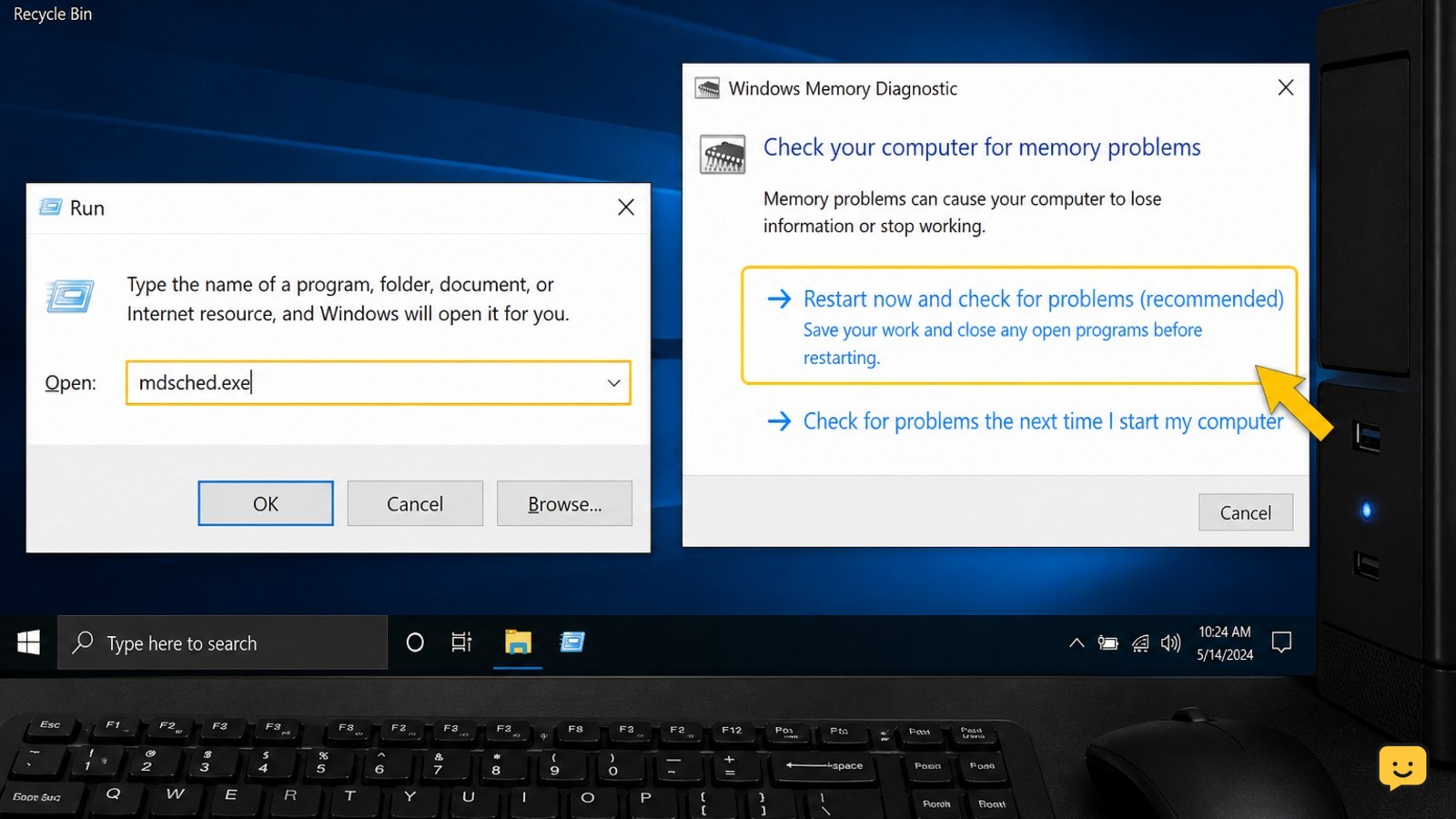Focus the Open field containing mdsched.exe
Image resolution: width=1456 pixels, height=819 pixels.
click(x=378, y=383)
